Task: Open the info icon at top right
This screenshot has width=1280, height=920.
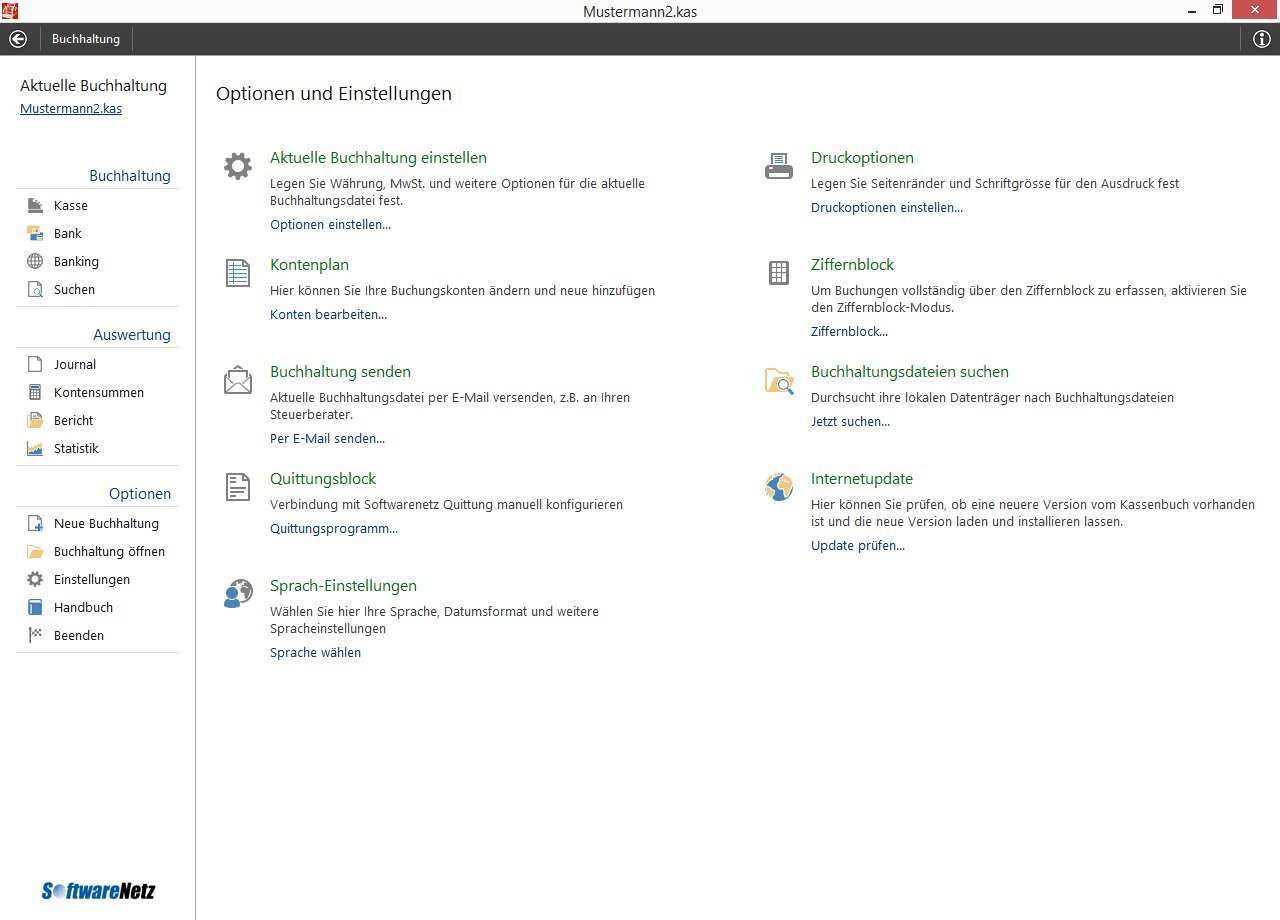Action: tap(1262, 39)
